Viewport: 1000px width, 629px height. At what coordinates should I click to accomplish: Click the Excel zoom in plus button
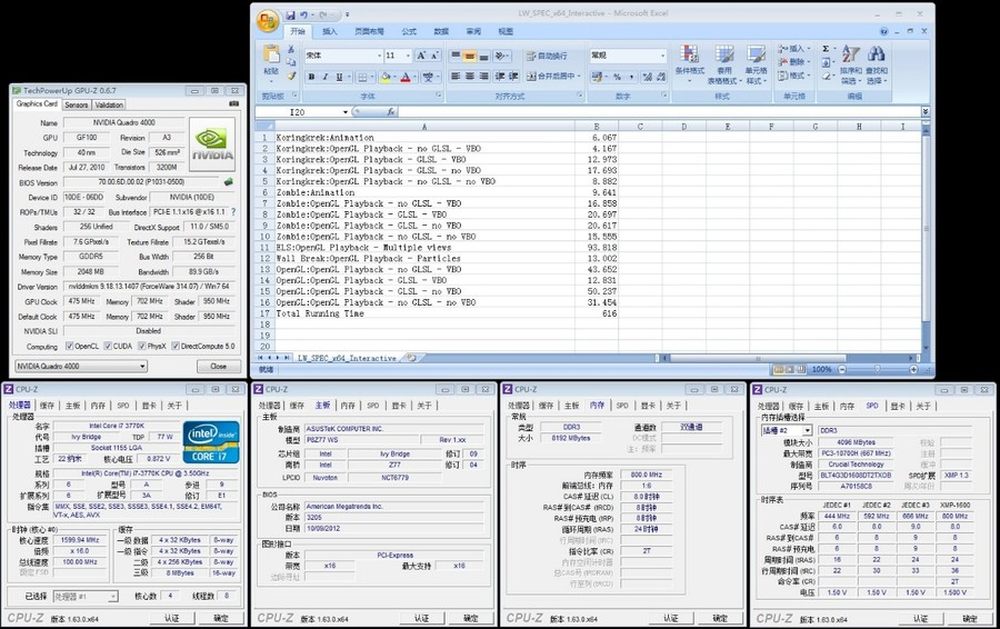(913, 369)
